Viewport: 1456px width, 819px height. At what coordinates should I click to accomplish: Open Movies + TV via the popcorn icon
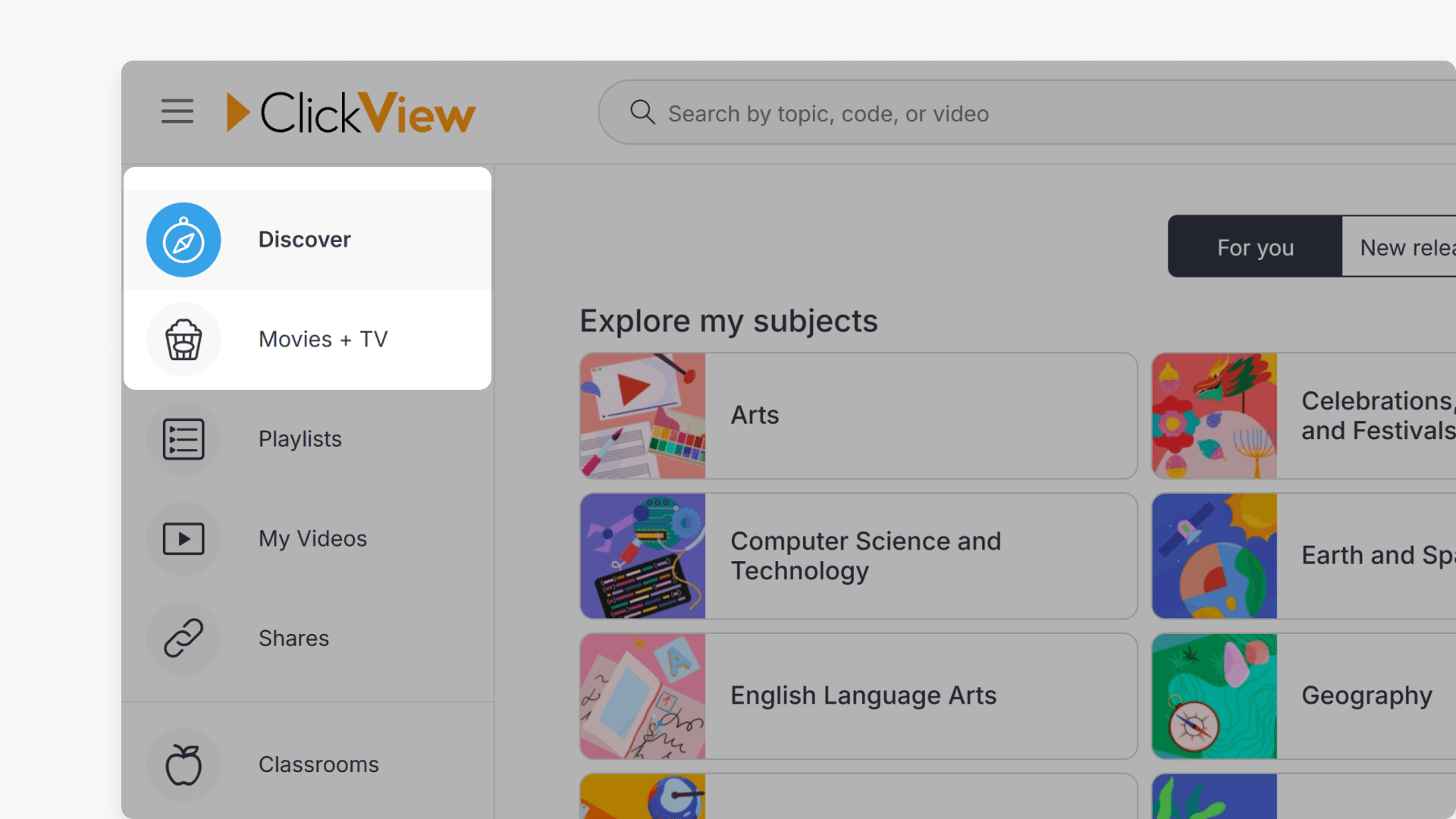click(183, 339)
